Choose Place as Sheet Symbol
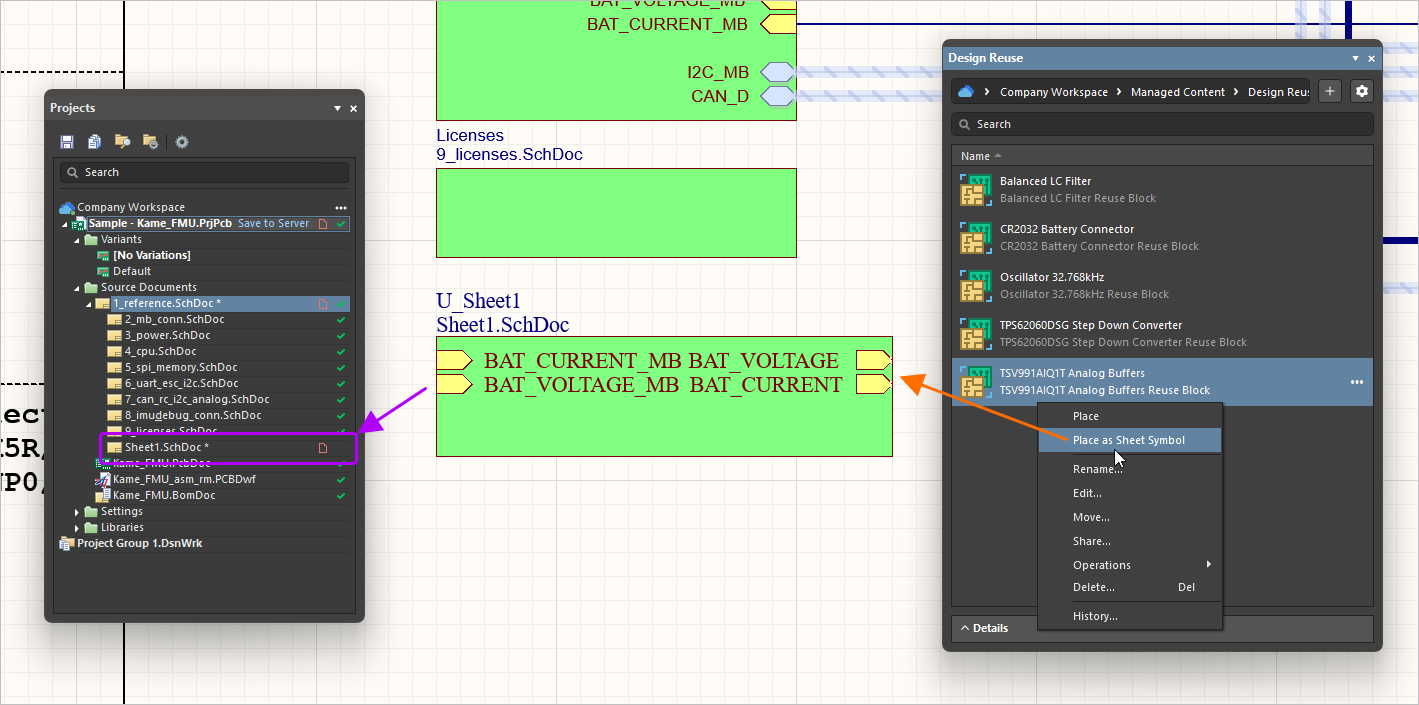Viewport: 1419px width, 705px height. (x=1130, y=440)
